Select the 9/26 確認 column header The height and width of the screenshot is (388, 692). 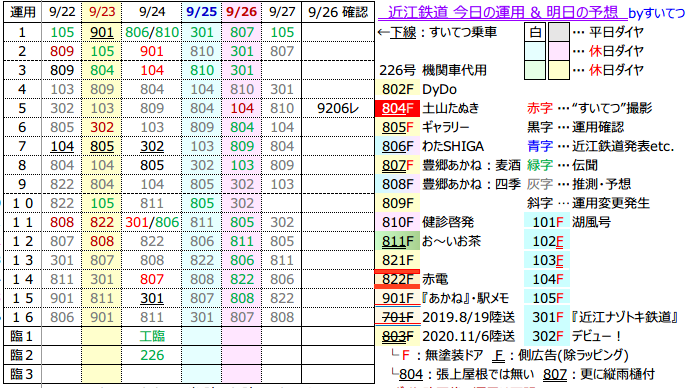pyautogui.click(x=338, y=12)
